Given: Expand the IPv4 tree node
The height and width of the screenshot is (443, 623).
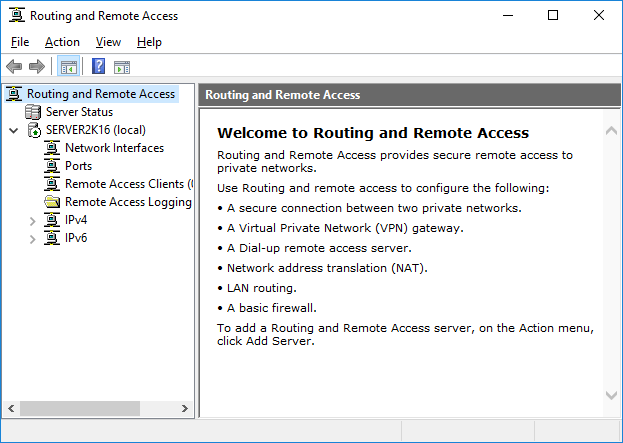Looking at the screenshot, I should click(x=33, y=221).
